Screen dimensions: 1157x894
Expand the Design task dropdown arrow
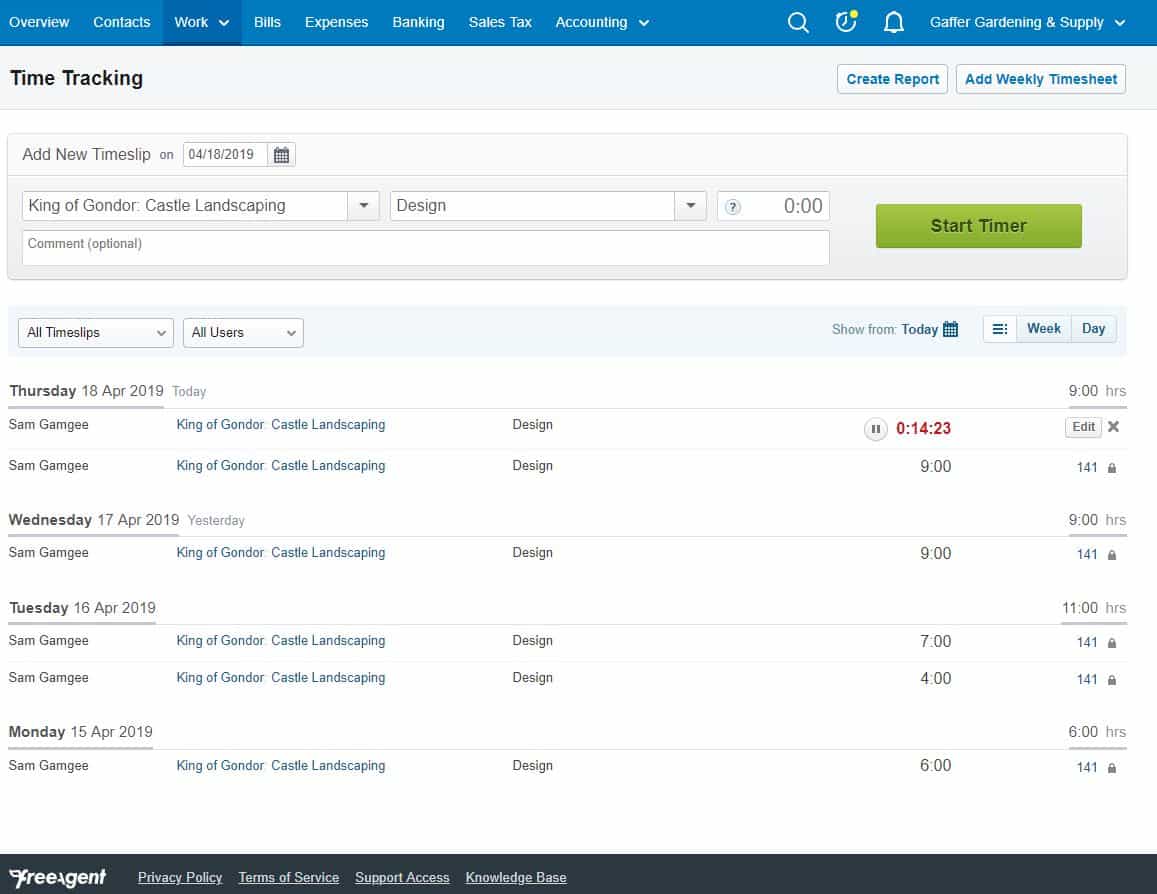tap(690, 206)
